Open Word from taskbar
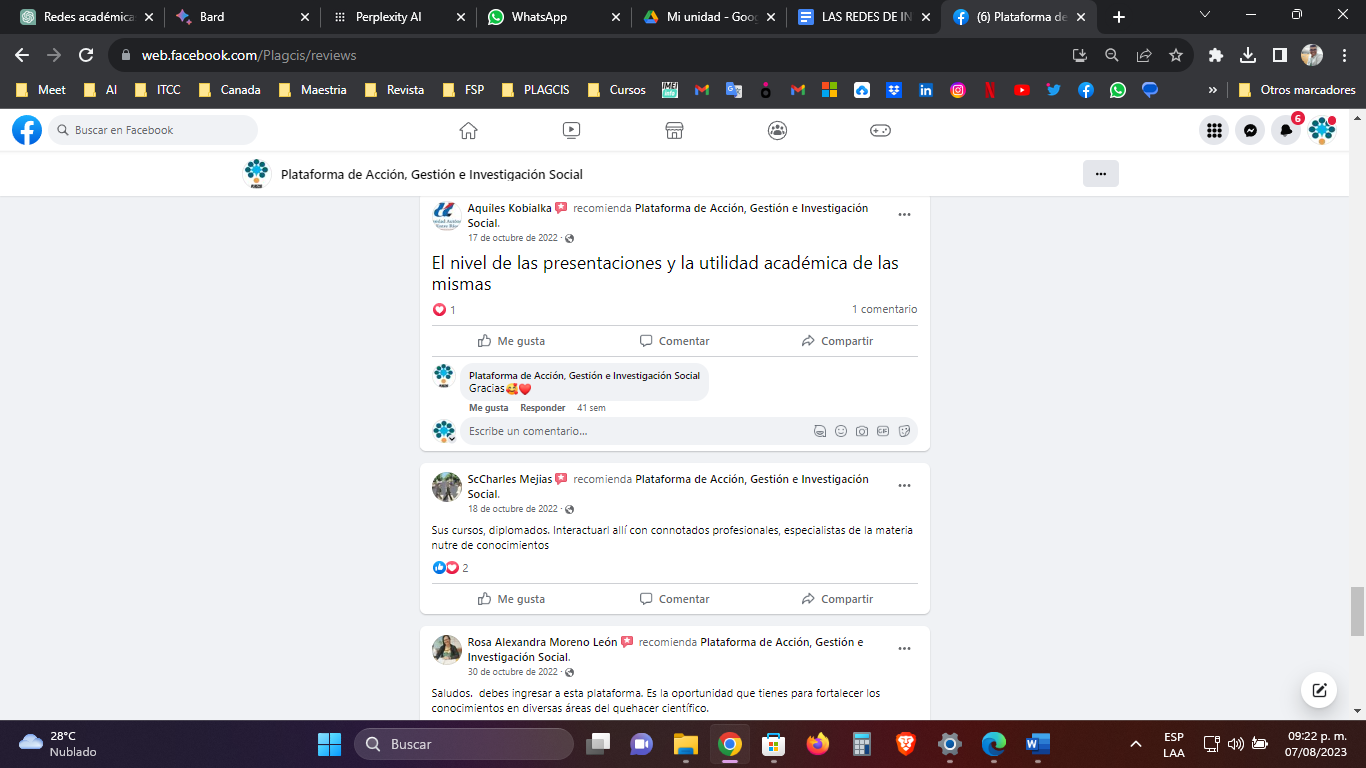Screen dimensions: 1366x768 coord(1037,744)
